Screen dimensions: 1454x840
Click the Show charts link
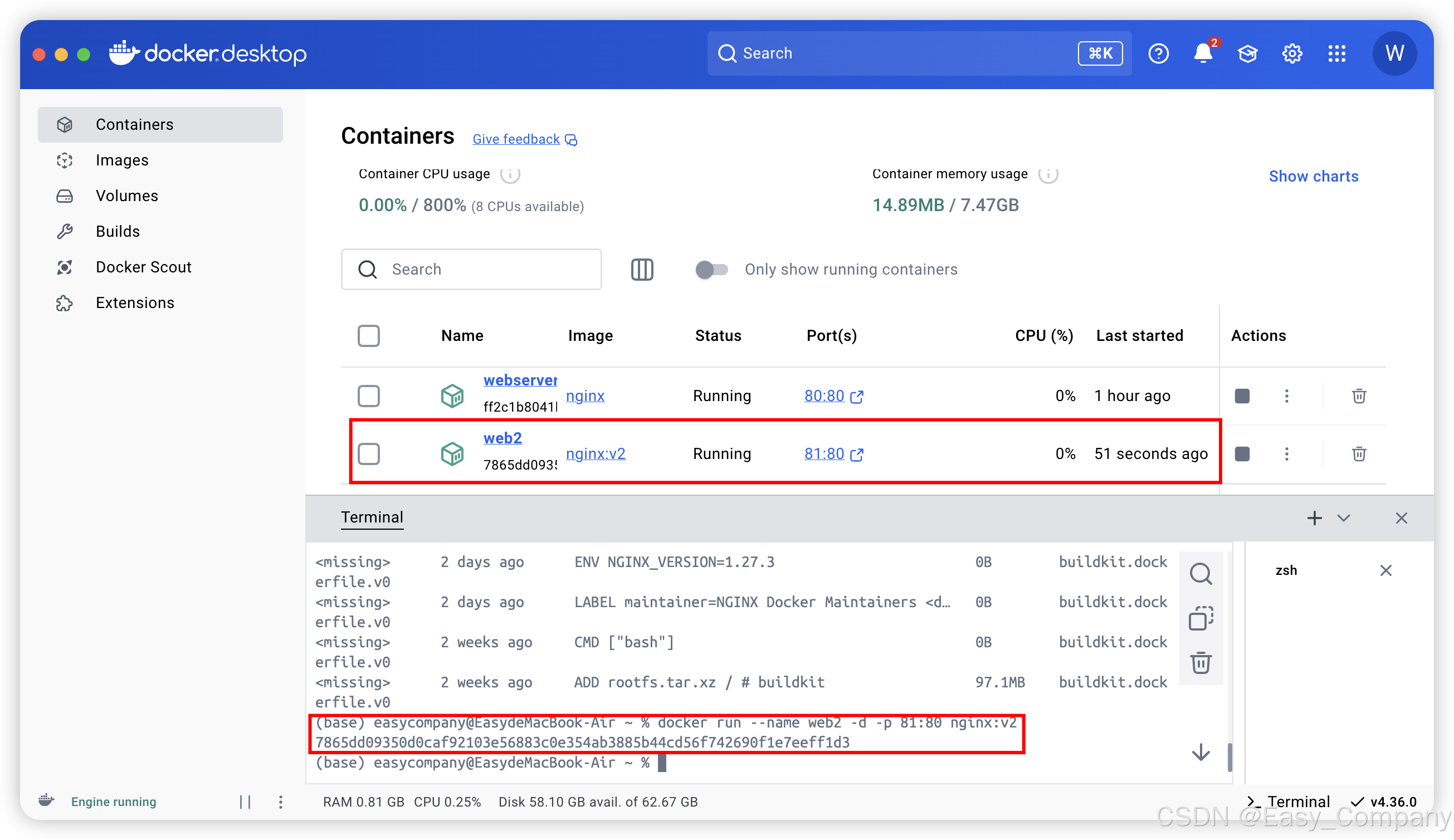click(x=1313, y=176)
